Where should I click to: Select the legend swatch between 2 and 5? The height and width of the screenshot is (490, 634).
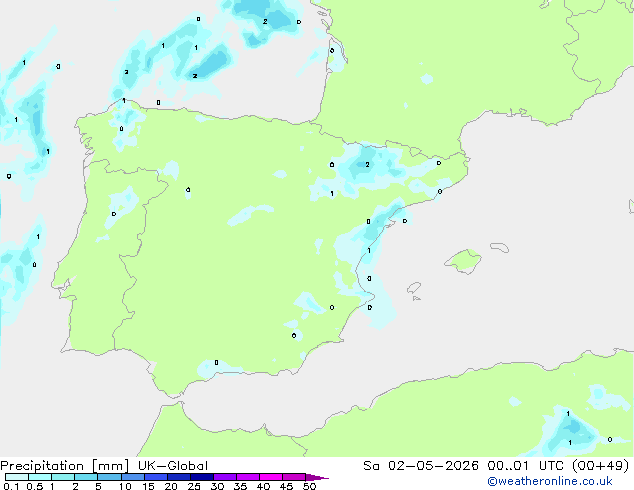[x=86, y=477]
